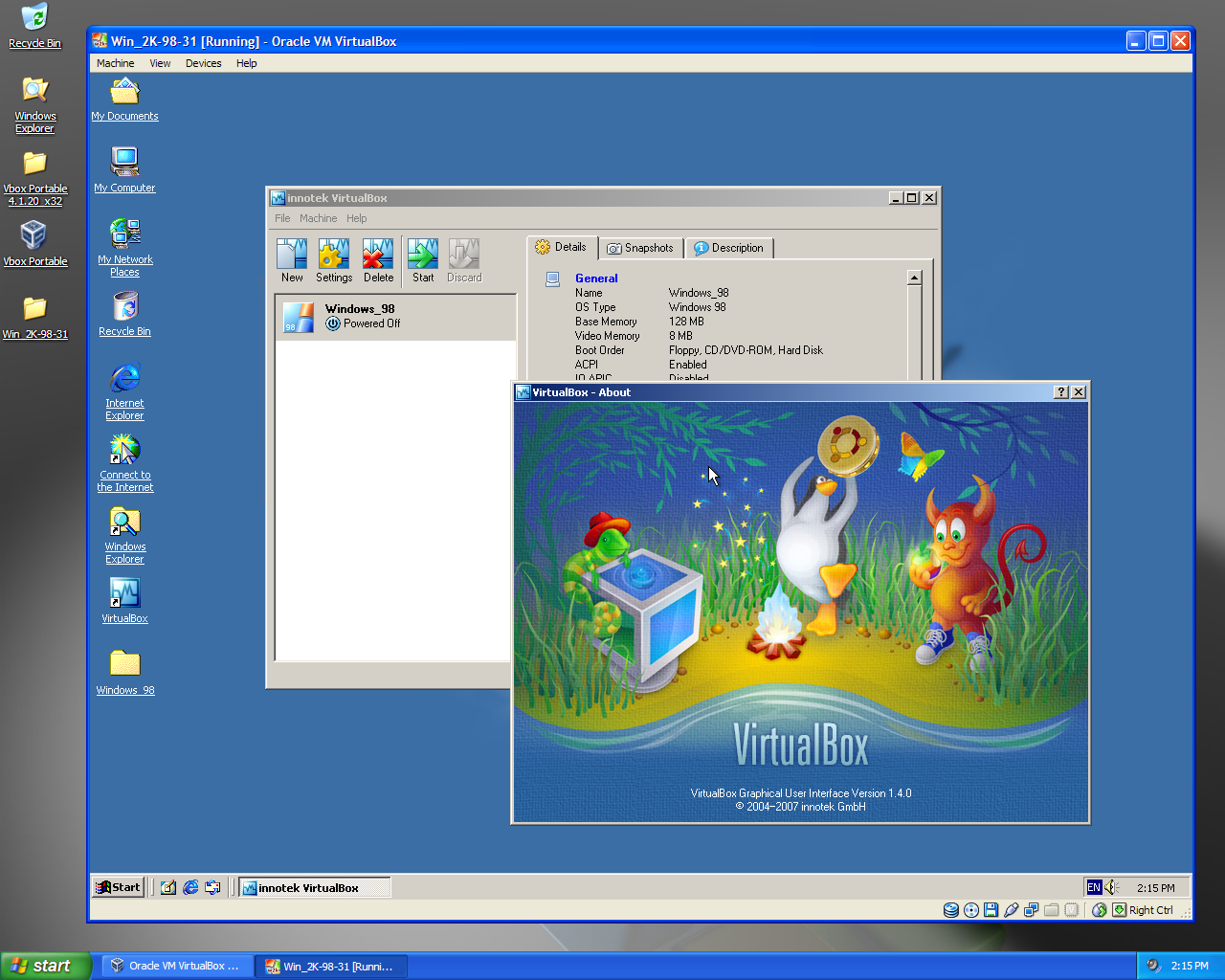Click Oracle VM VirtualBox host taskbar button
Screen dimensions: 1225x980
pyautogui.click(x=177, y=966)
